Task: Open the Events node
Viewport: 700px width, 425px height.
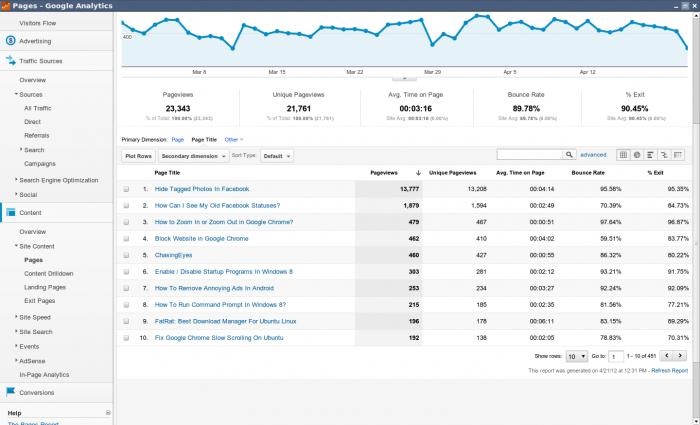Action: point(29,346)
